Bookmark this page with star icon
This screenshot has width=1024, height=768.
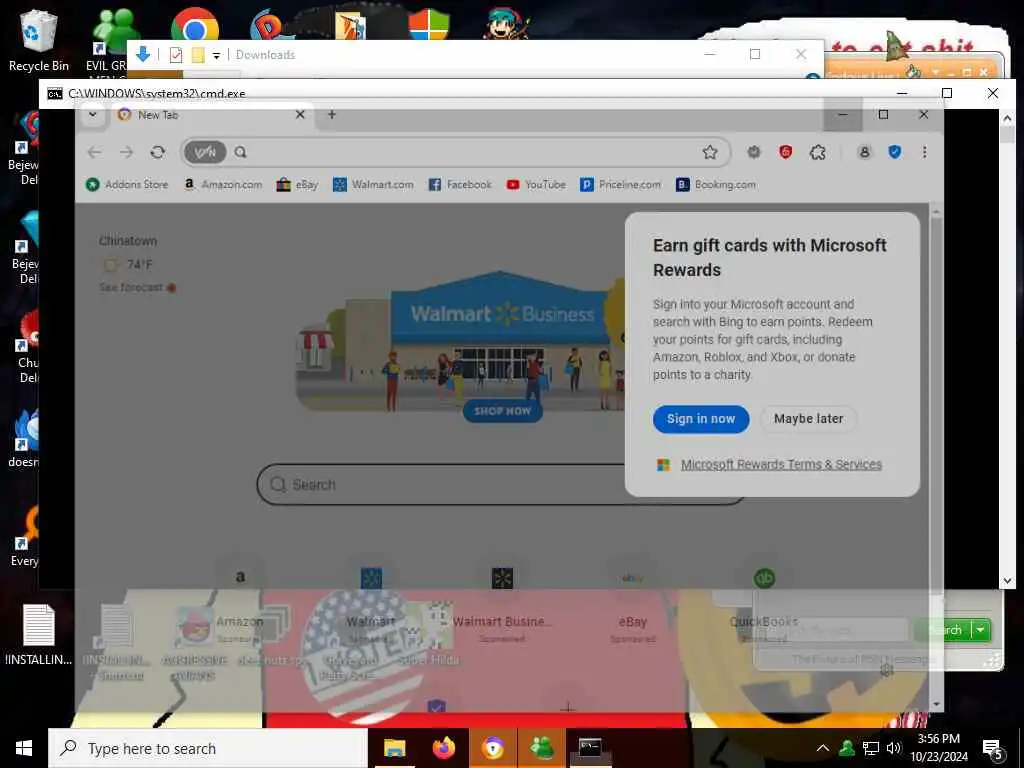(710, 152)
